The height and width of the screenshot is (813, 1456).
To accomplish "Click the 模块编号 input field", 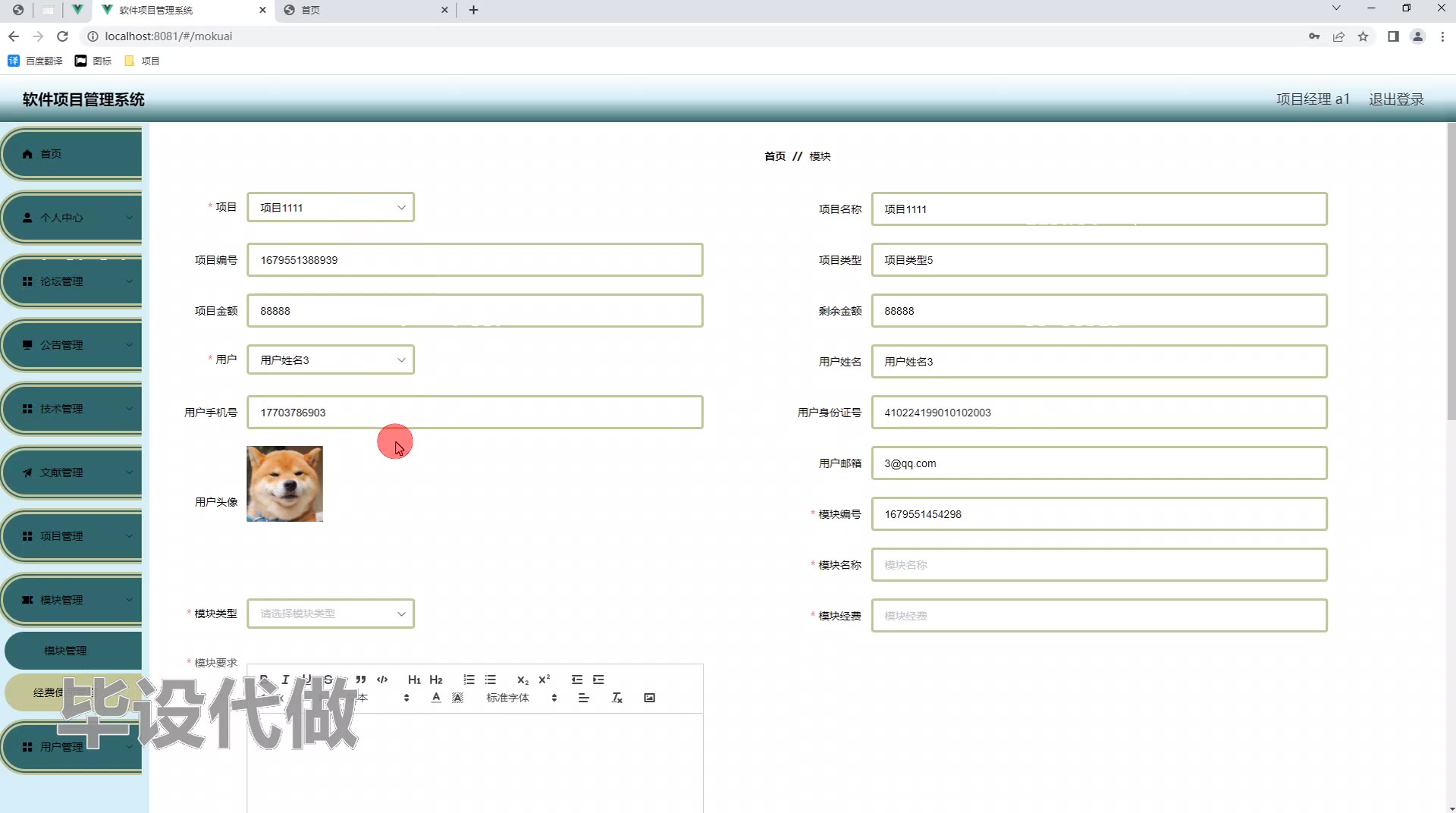I will 1099,514.
